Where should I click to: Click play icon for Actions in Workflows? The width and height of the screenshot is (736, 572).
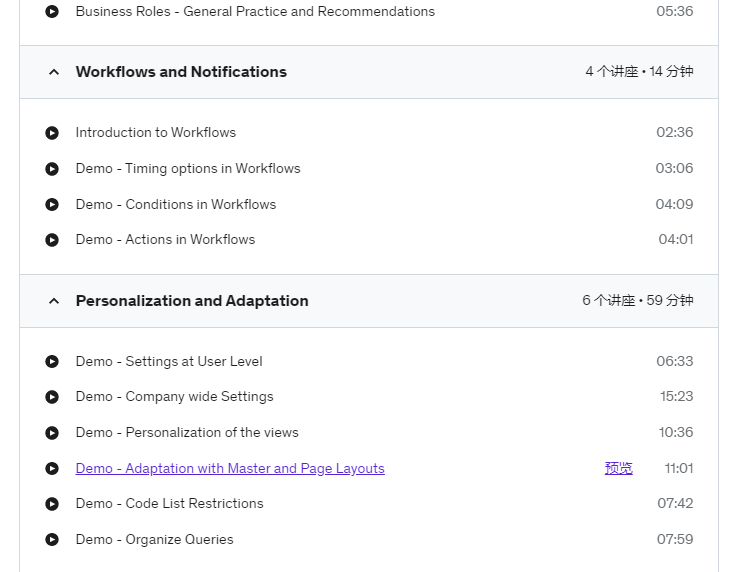click(x=52, y=240)
